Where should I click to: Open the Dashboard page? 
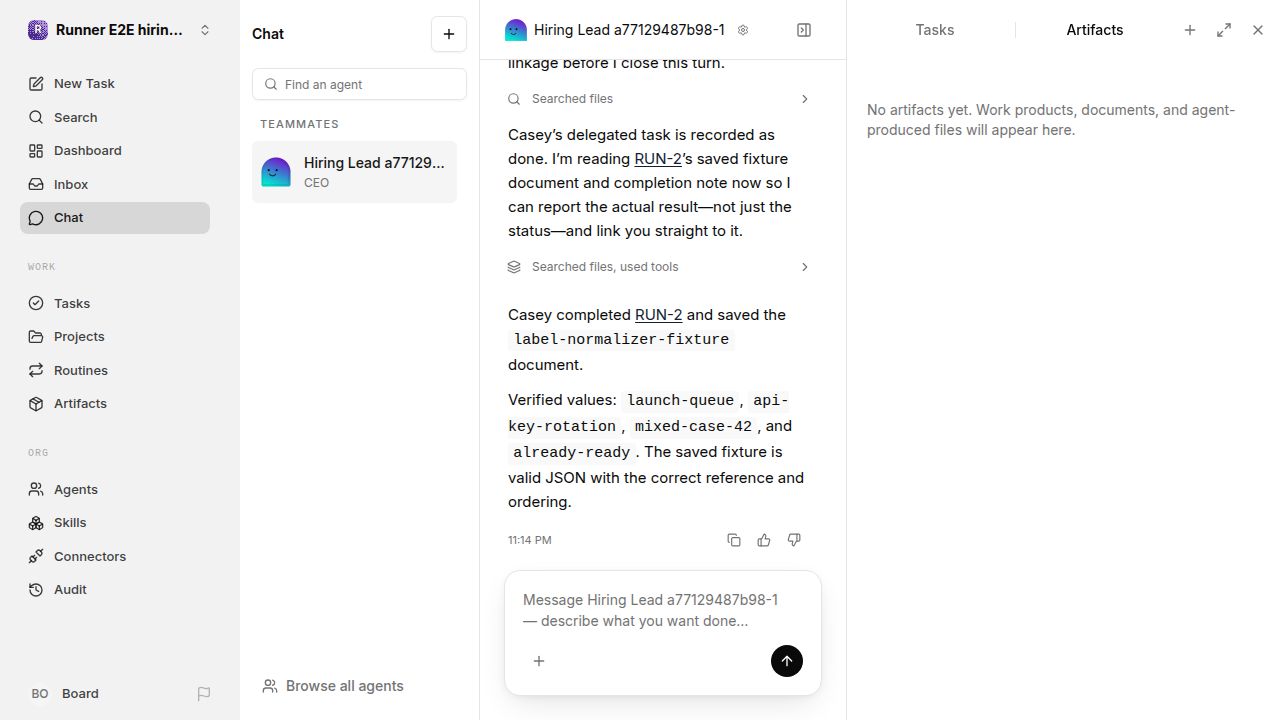115,151
